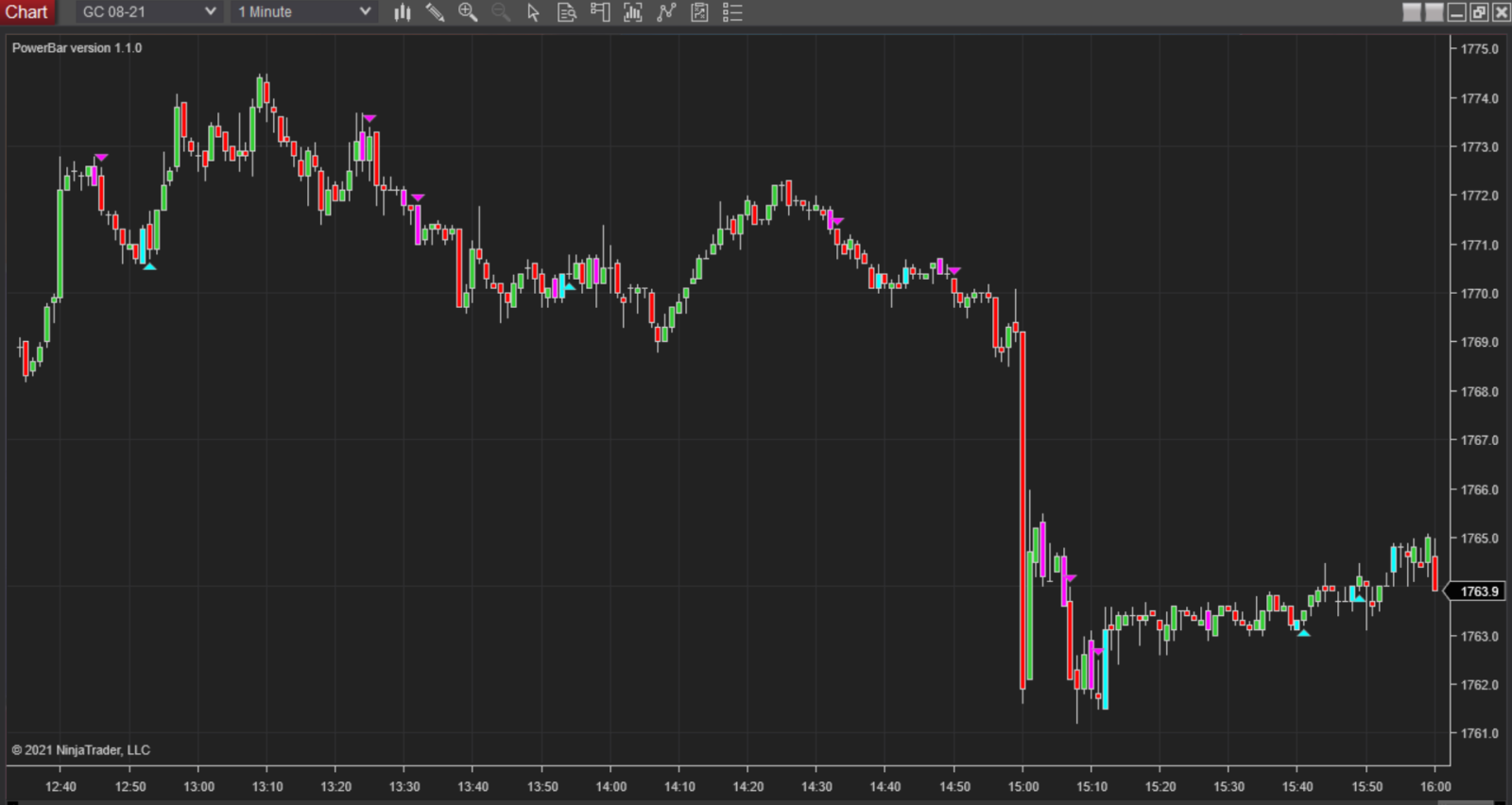Minimize the chart window
This screenshot has height=805, width=1512.
(1456, 12)
